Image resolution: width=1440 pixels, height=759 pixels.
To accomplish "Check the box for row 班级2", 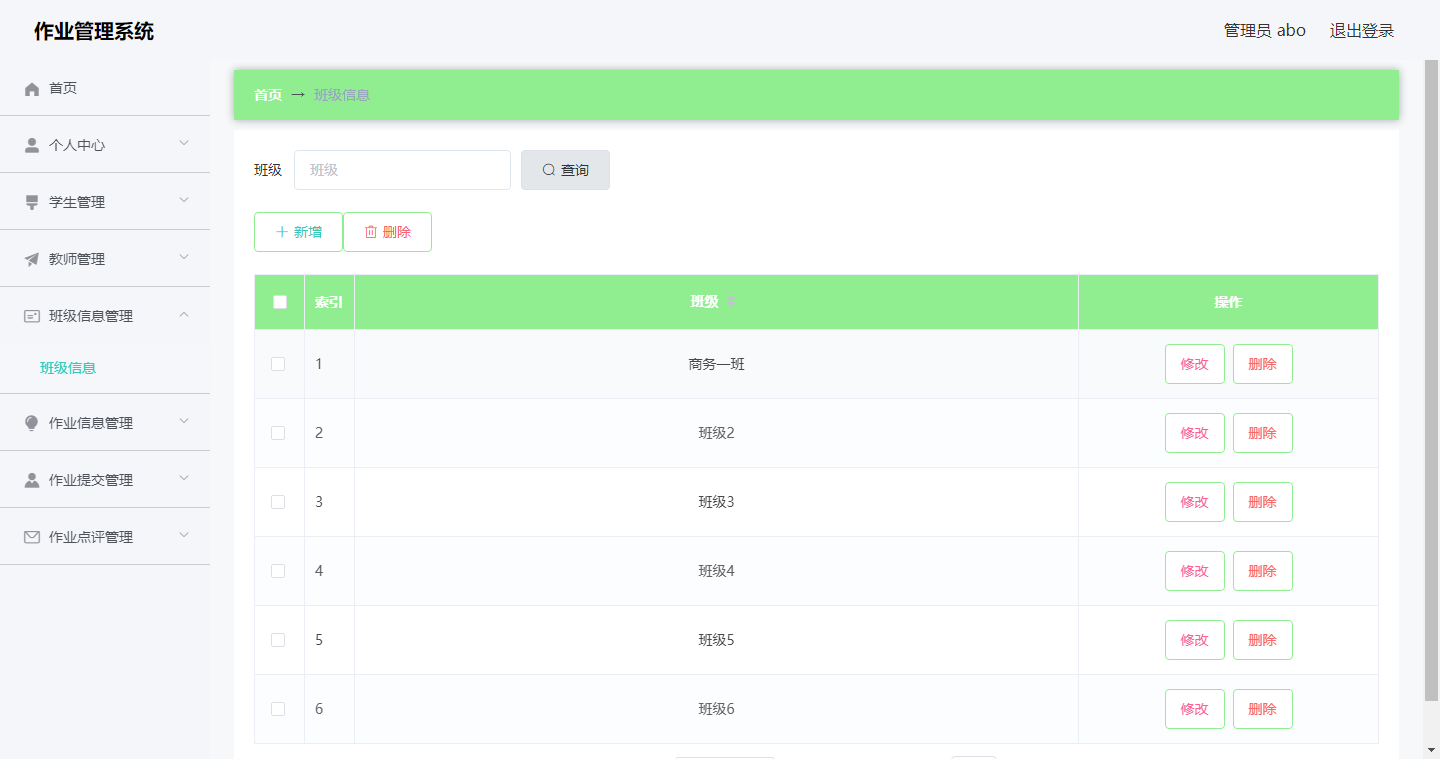I will point(278,433).
